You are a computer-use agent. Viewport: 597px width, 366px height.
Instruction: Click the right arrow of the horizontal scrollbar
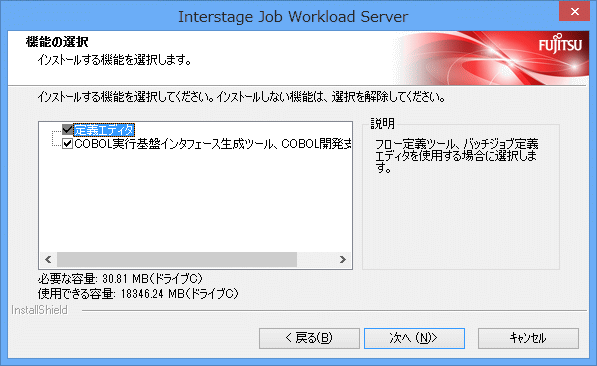343,259
